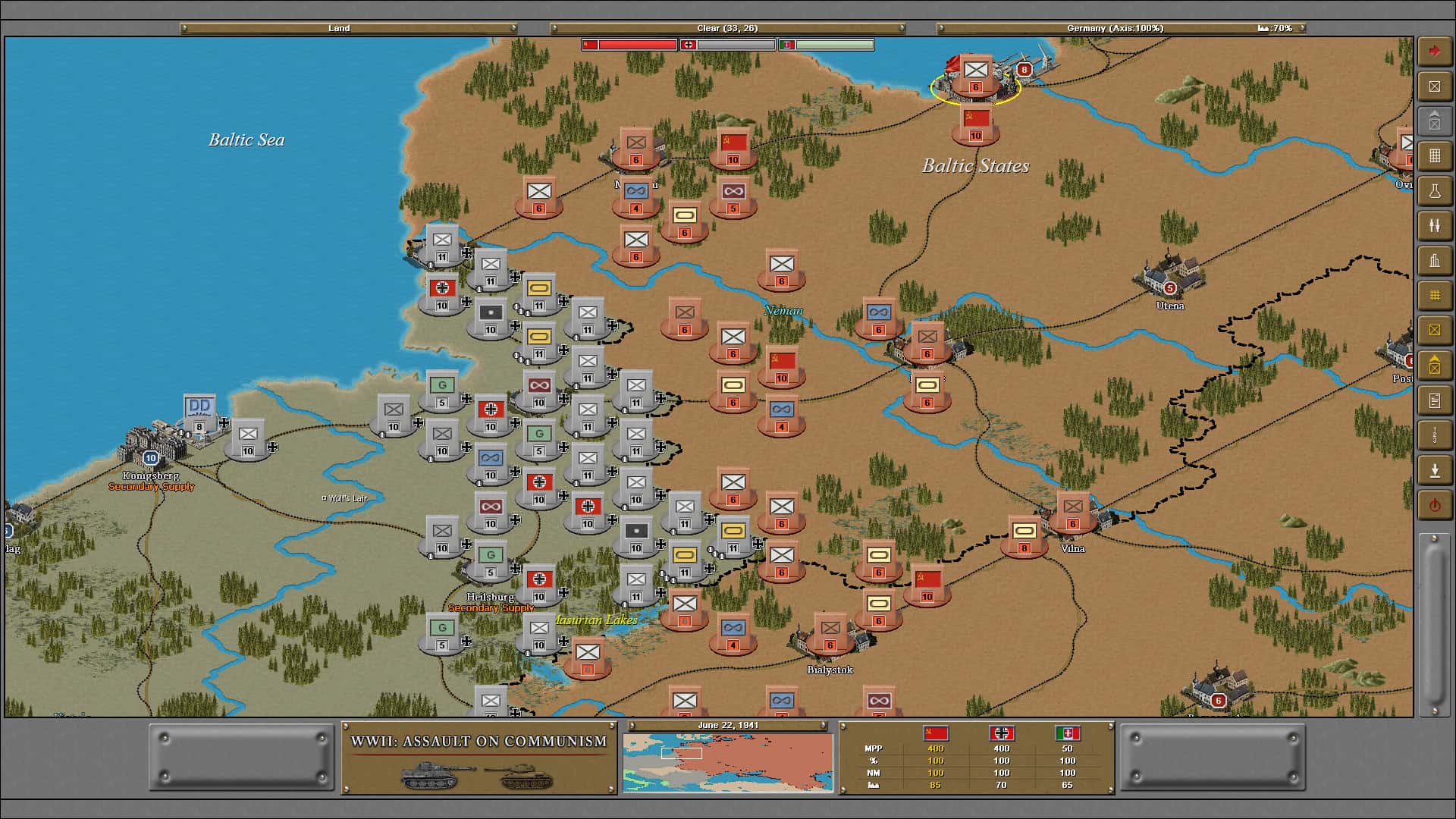Select the Soviet unit occupying Vilna
1456x819 pixels.
1073,512
